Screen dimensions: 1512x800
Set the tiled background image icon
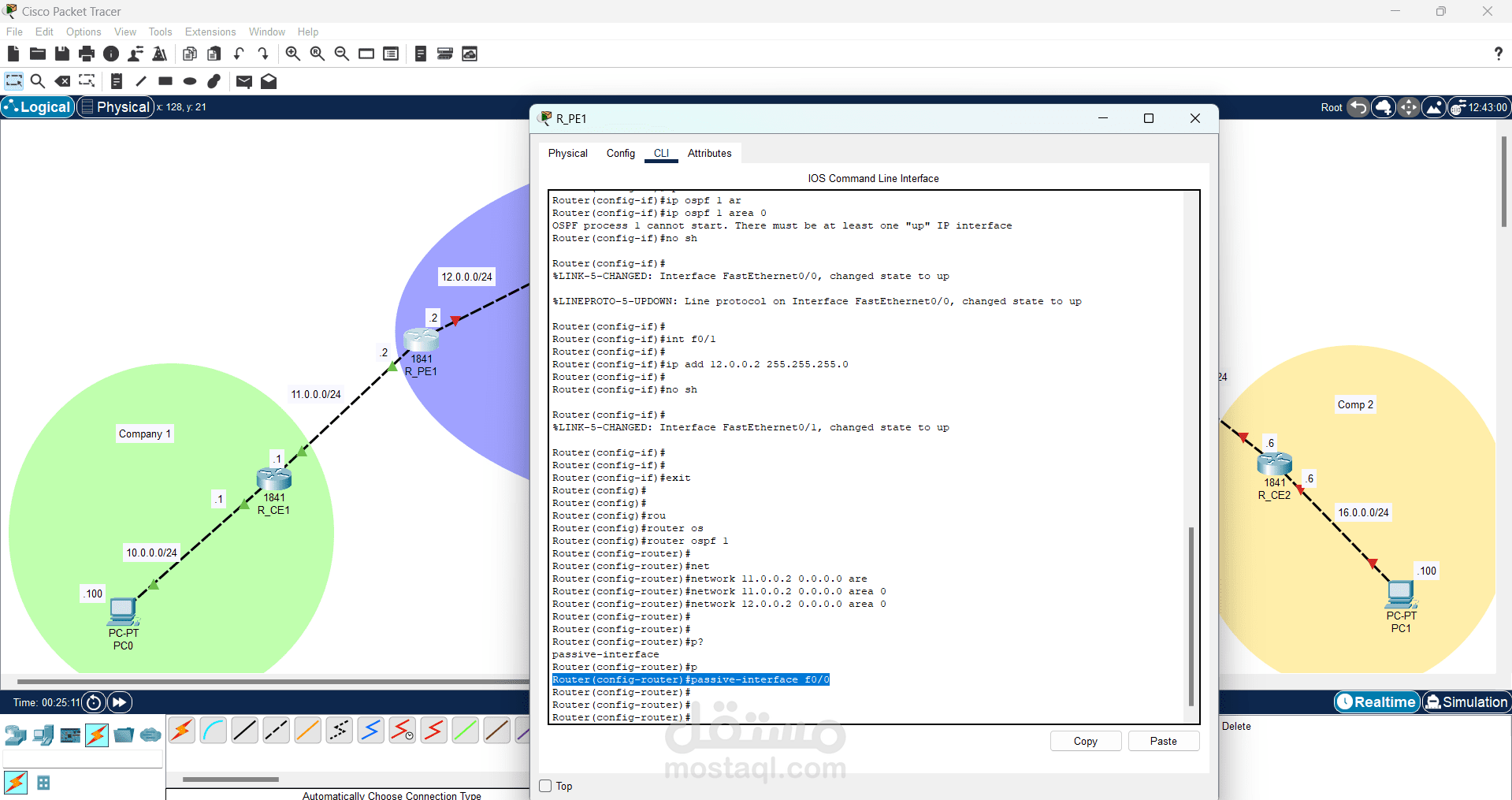pos(1434,107)
